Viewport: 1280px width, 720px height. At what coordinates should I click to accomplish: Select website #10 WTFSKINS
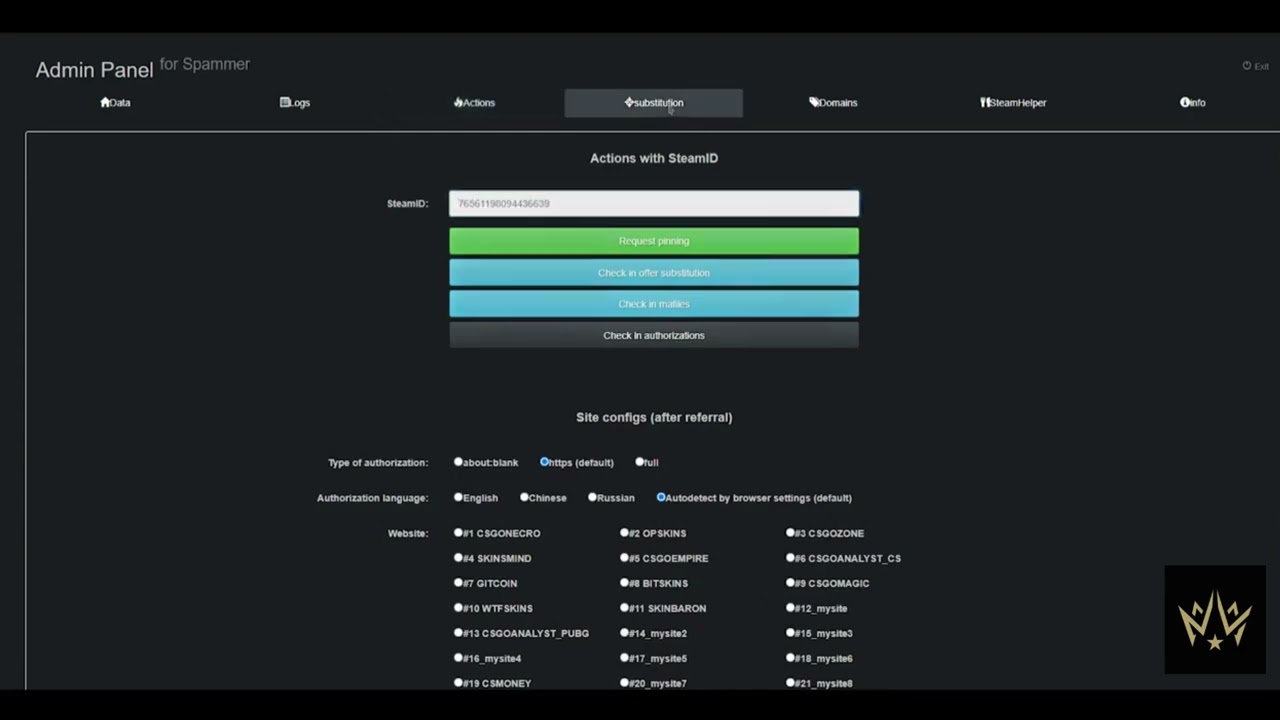coord(458,608)
